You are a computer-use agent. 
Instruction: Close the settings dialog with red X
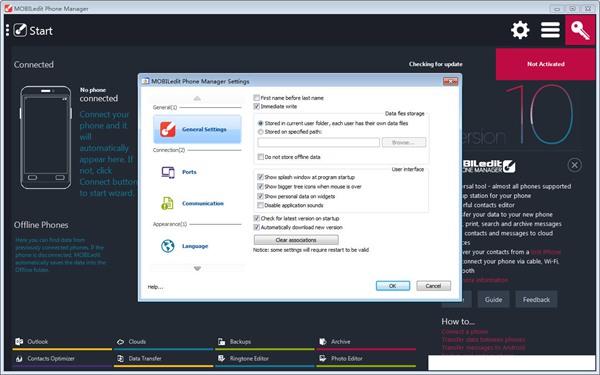tap(450, 81)
